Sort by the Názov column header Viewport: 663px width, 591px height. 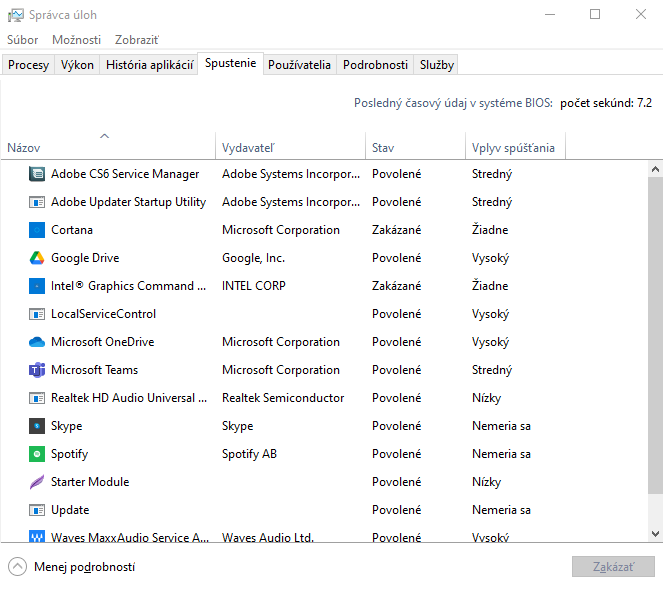(108, 145)
